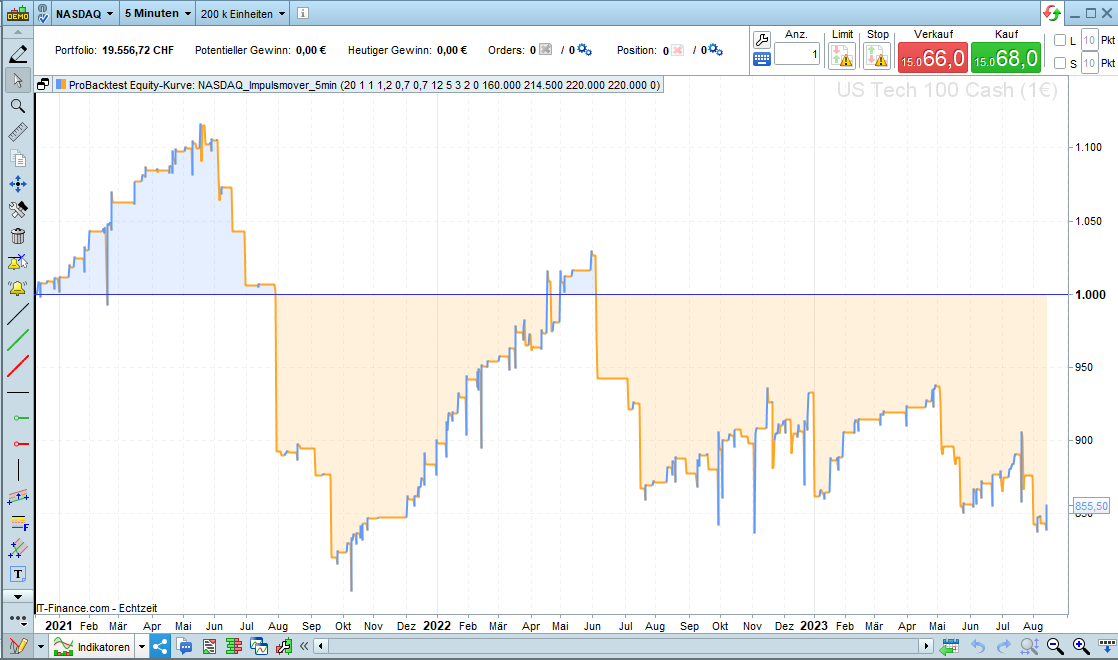Click the multiple charts window icon
The height and width of the screenshot is (660, 1118).
click(259, 646)
